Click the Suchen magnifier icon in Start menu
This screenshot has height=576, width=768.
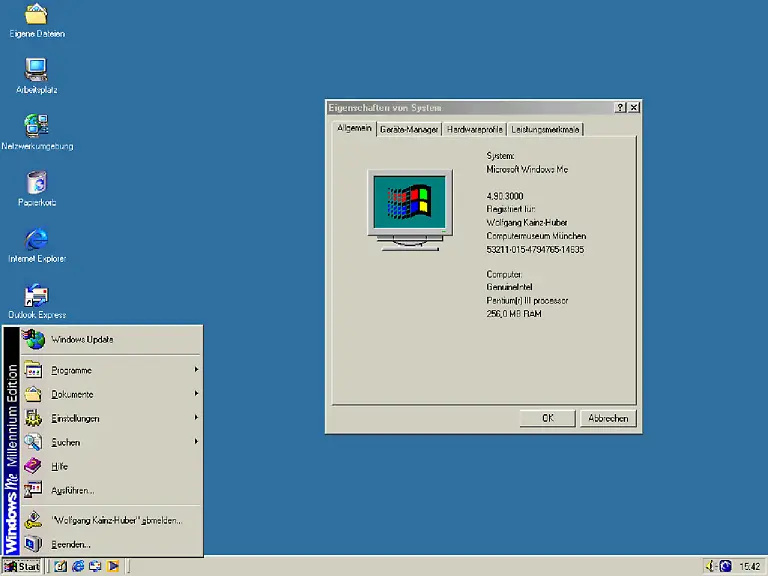click(33, 442)
